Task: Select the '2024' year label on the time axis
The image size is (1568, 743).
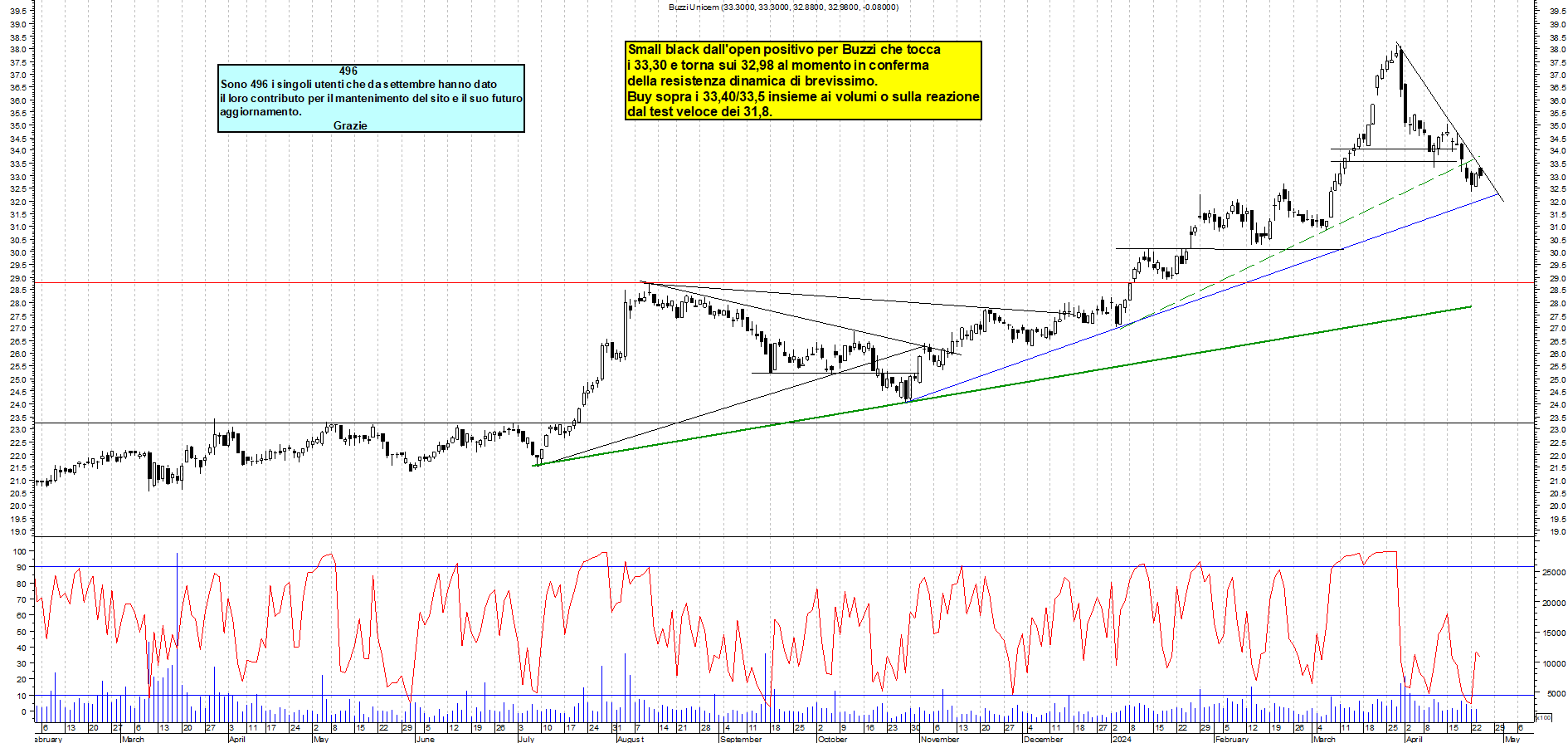Action: pyautogui.click(x=1122, y=739)
